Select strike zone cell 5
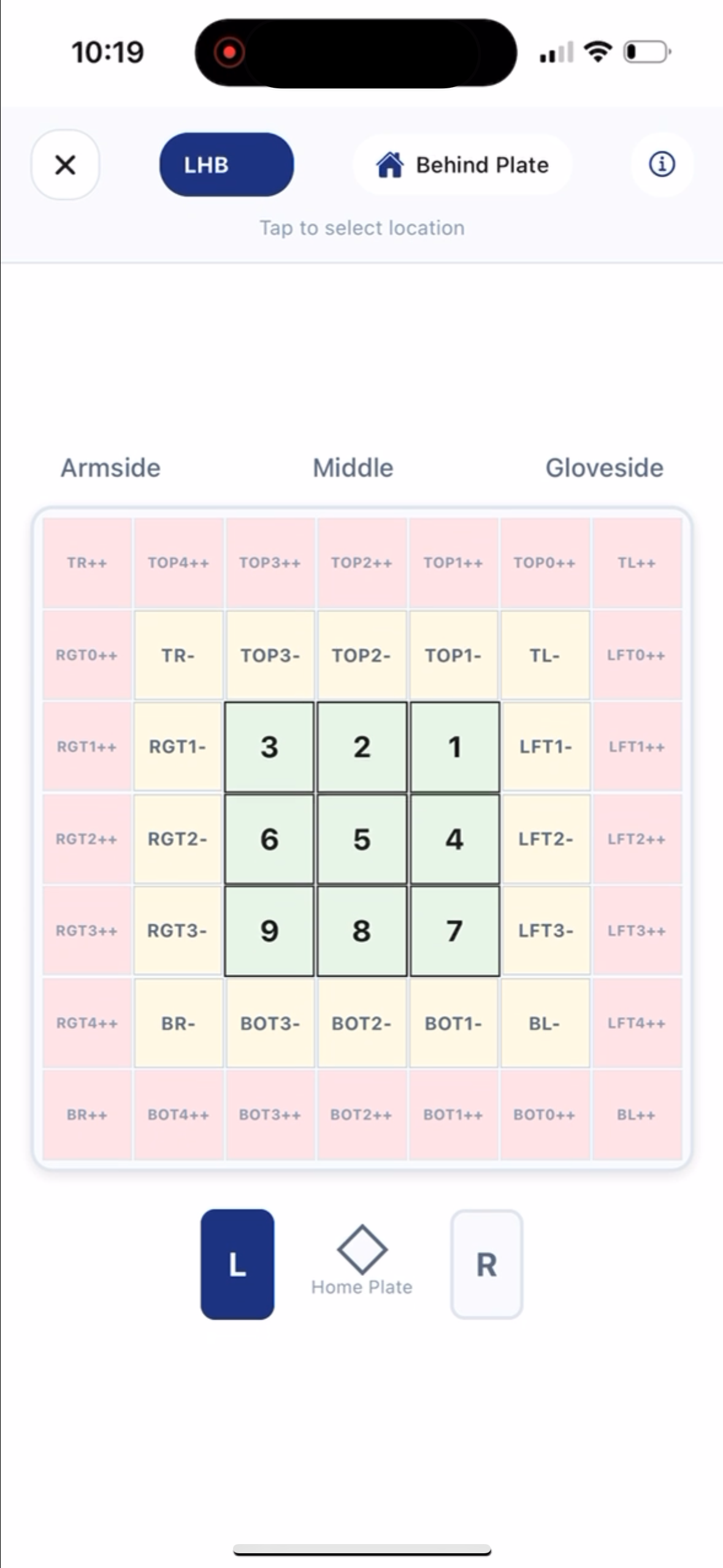Screen dimensions: 723x1568 [x=362, y=839]
